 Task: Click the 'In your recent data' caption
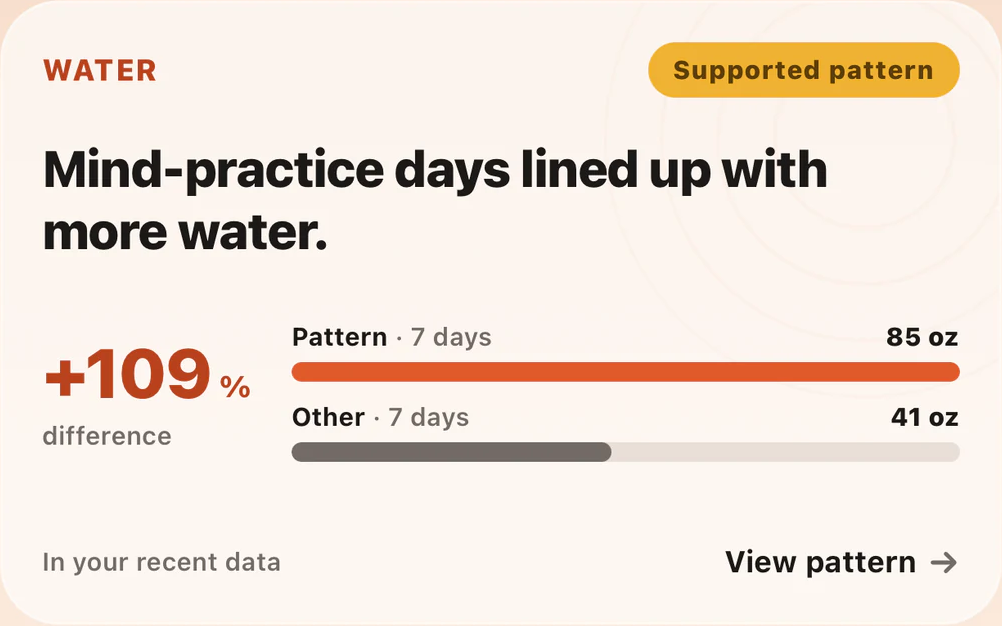click(162, 563)
